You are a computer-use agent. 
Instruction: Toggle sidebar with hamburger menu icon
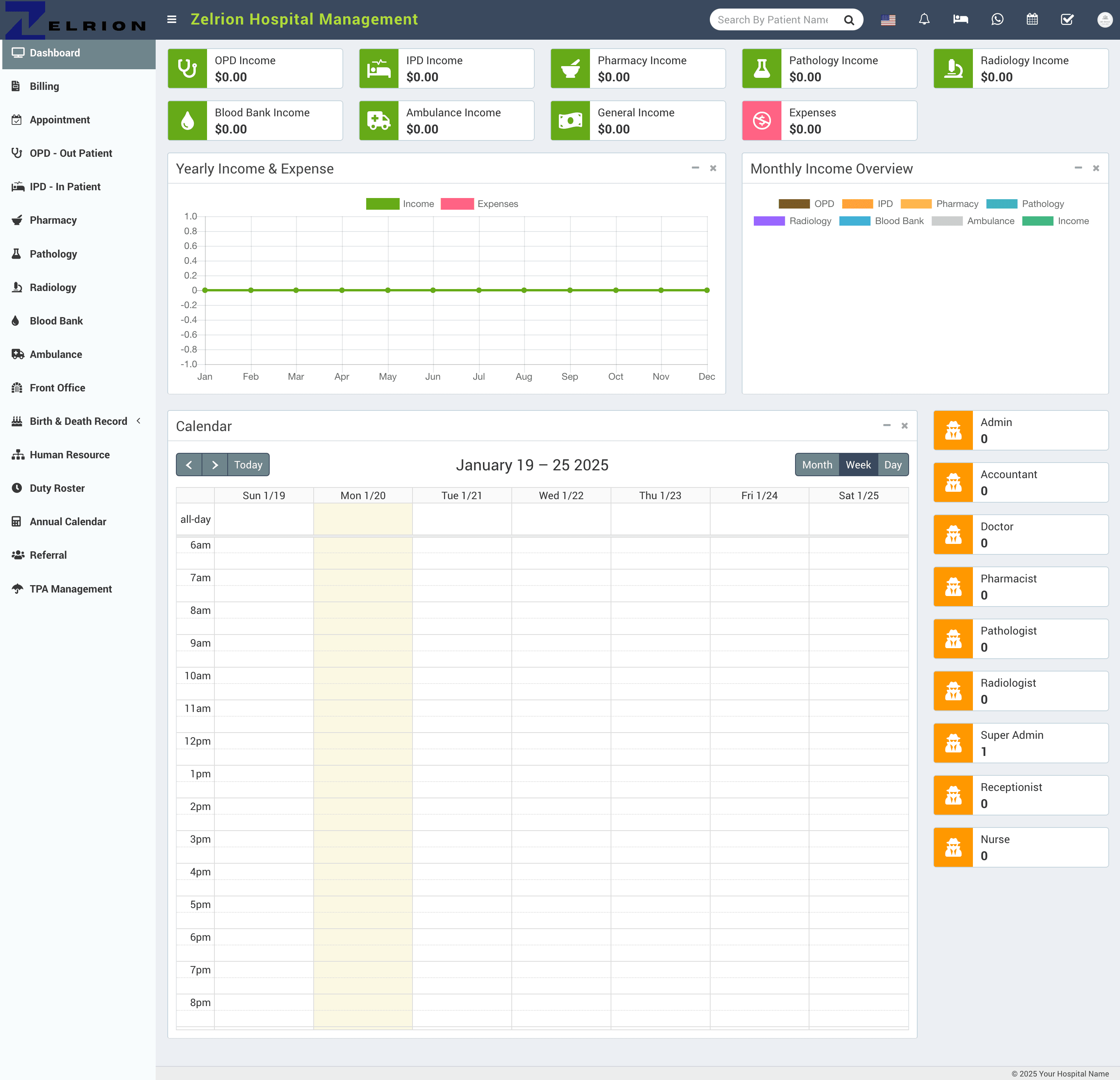point(172,19)
